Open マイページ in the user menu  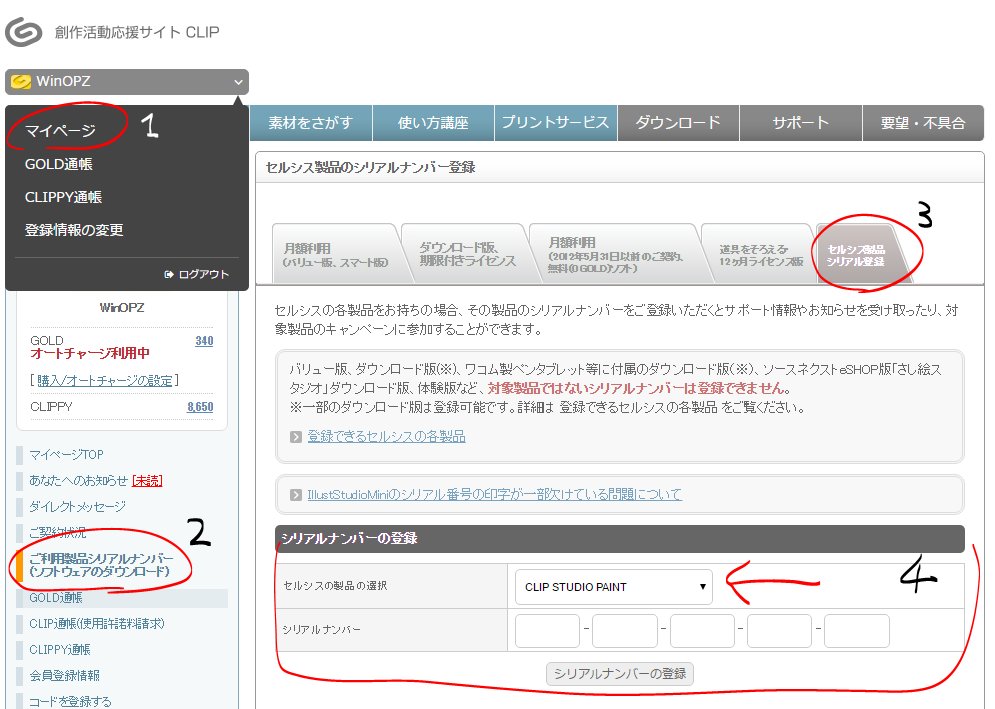pos(60,131)
